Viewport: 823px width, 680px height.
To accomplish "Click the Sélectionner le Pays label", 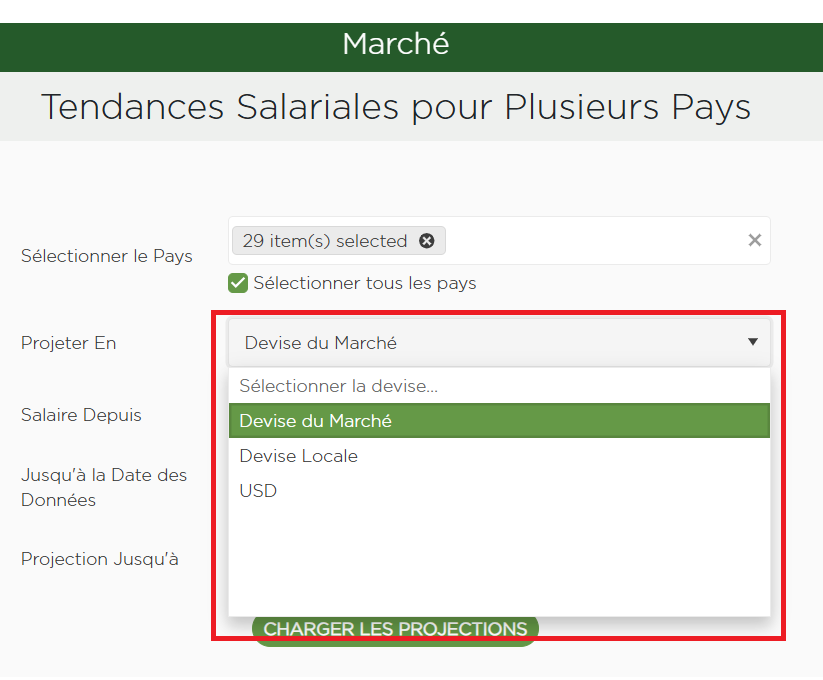I will [107, 256].
